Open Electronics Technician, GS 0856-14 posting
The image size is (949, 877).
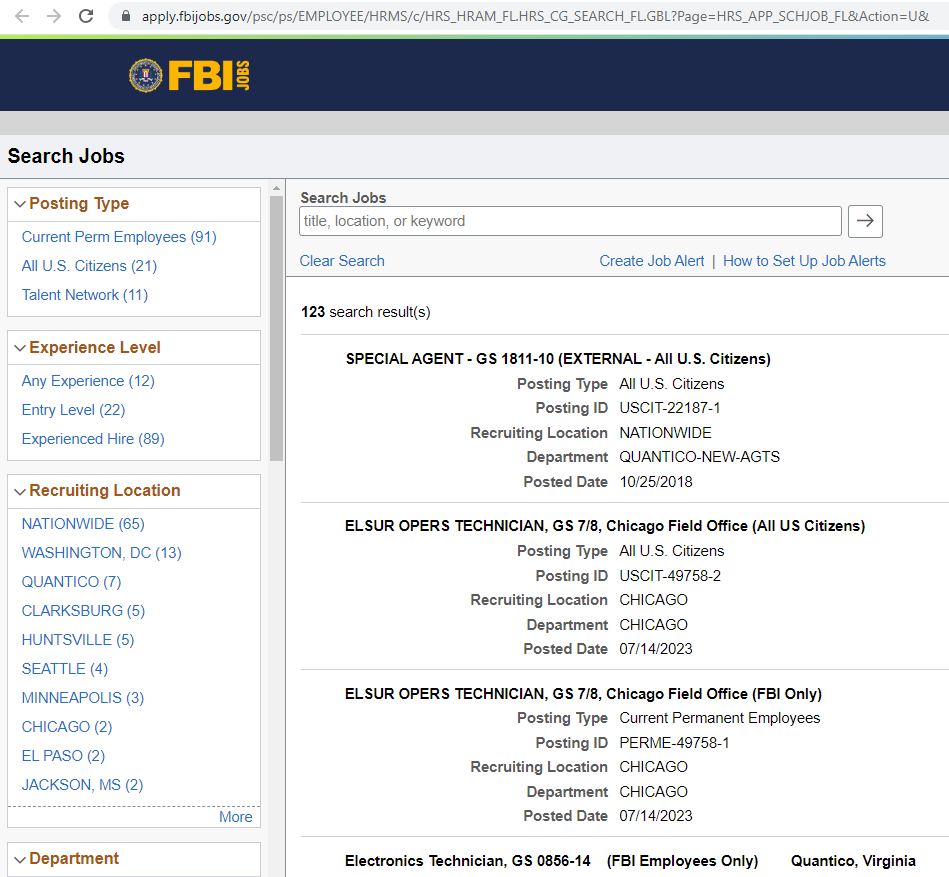(x=630, y=861)
